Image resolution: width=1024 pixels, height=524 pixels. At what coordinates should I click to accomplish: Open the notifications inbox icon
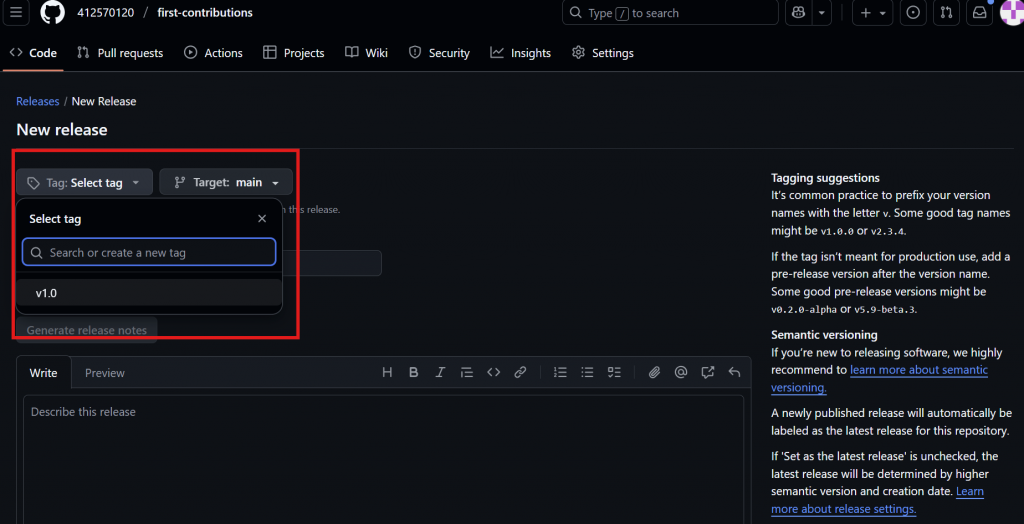click(x=979, y=12)
